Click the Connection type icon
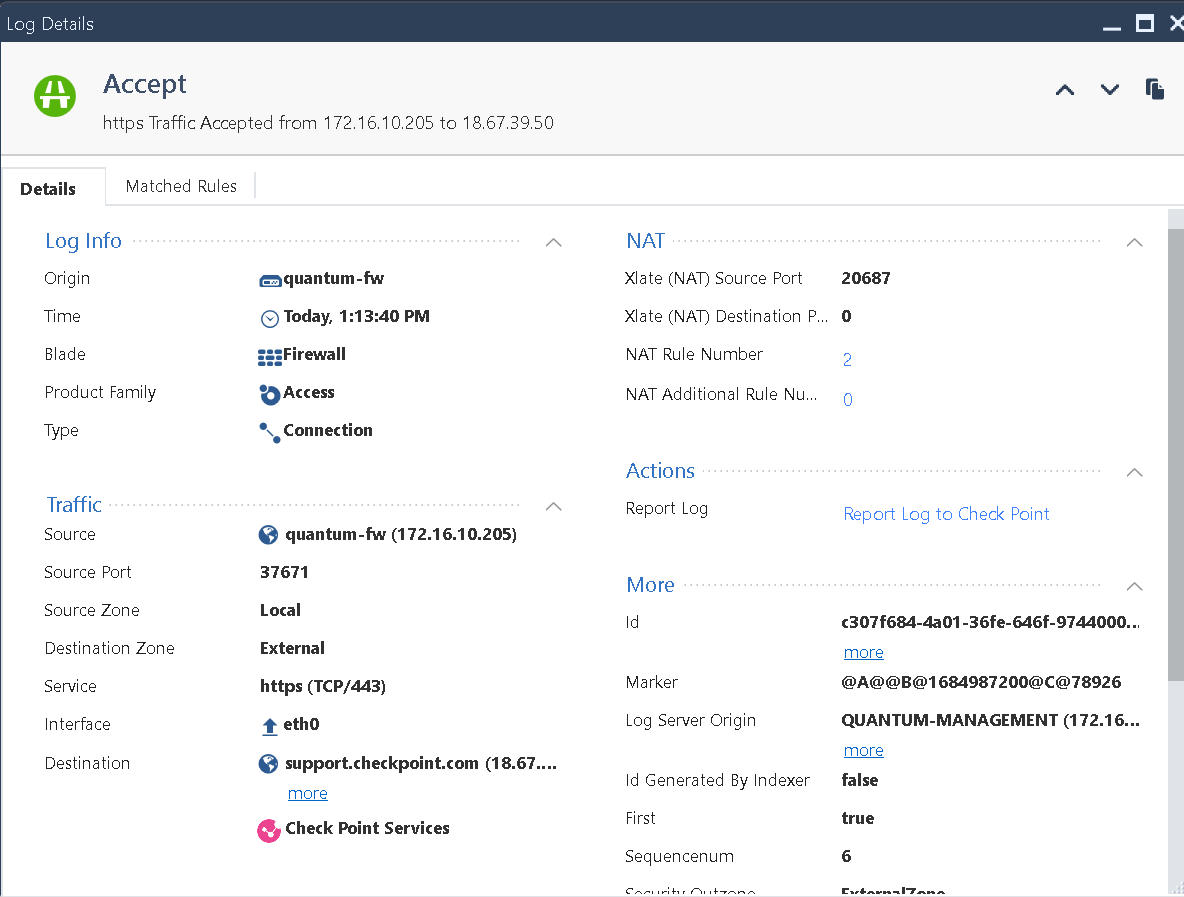1184x897 pixels. [268, 430]
